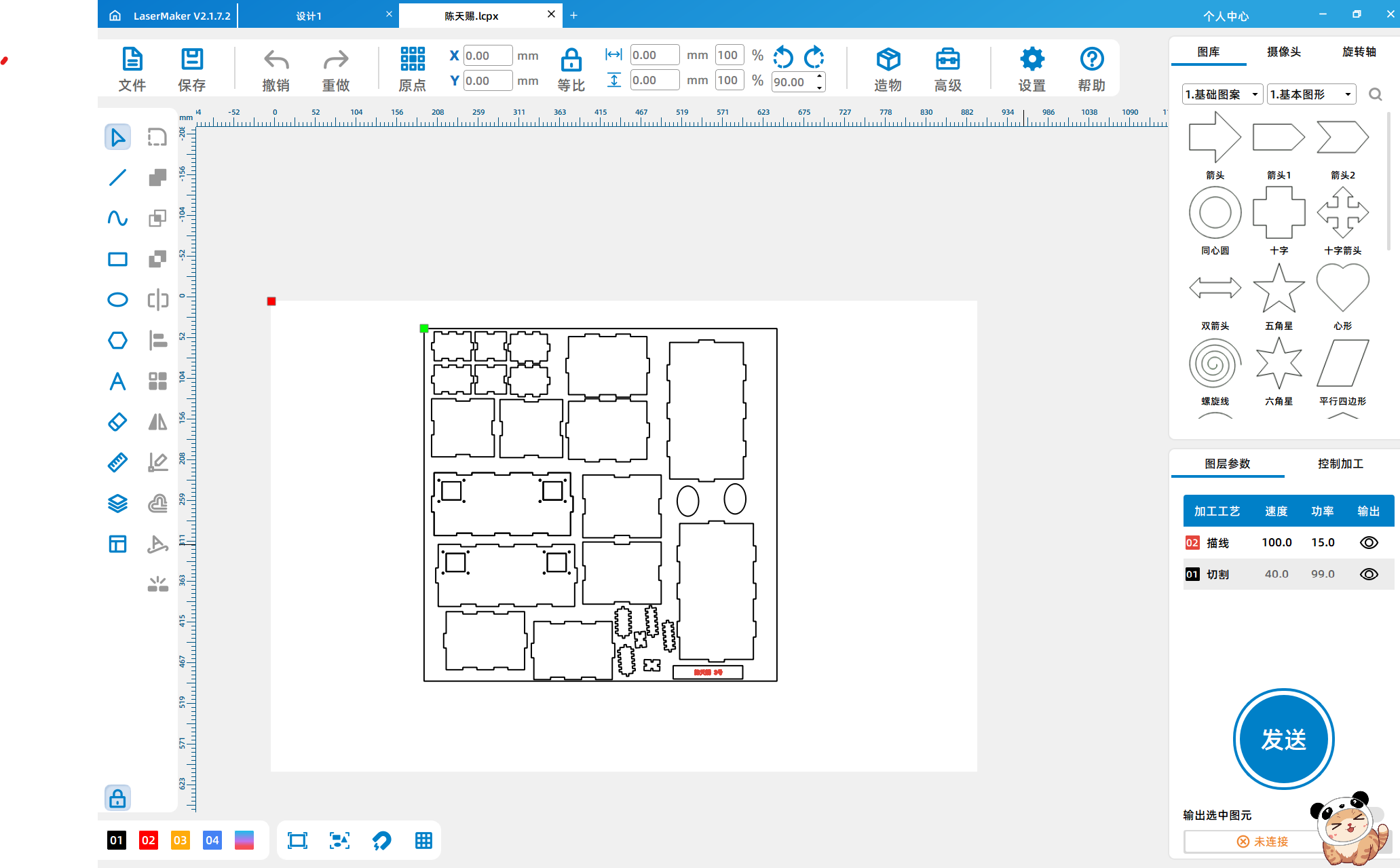Select the line drawing tool
The height and width of the screenshot is (868, 1400).
click(117, 178)
